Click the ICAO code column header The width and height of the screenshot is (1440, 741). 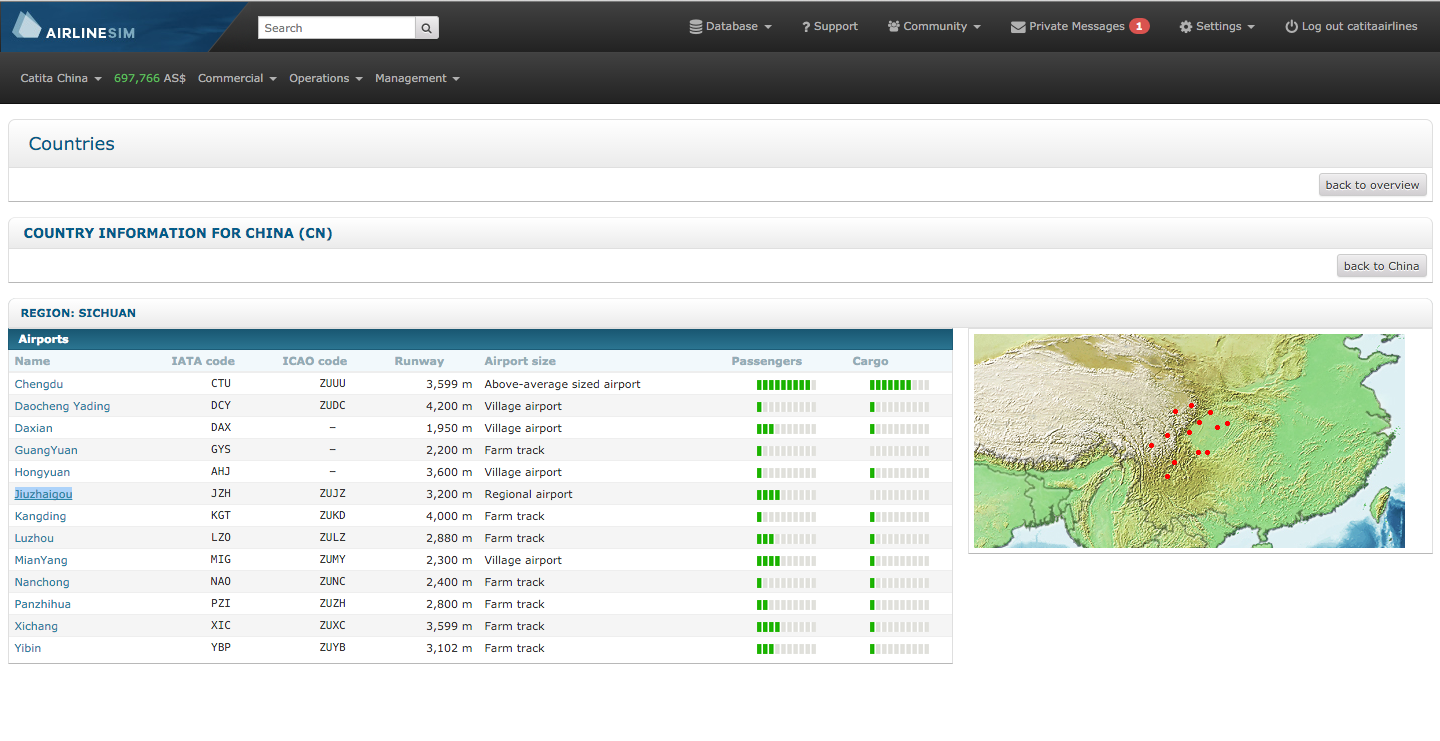point(314,361)
